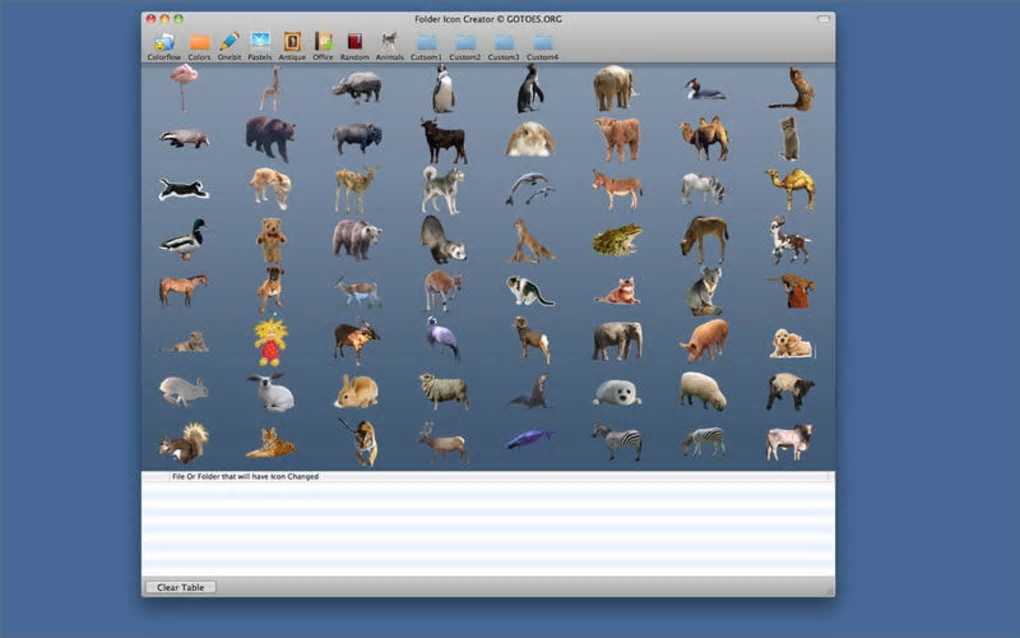1020x638 pixels.
Task: Select the Custom4 folder set
Action: (542, 43)
